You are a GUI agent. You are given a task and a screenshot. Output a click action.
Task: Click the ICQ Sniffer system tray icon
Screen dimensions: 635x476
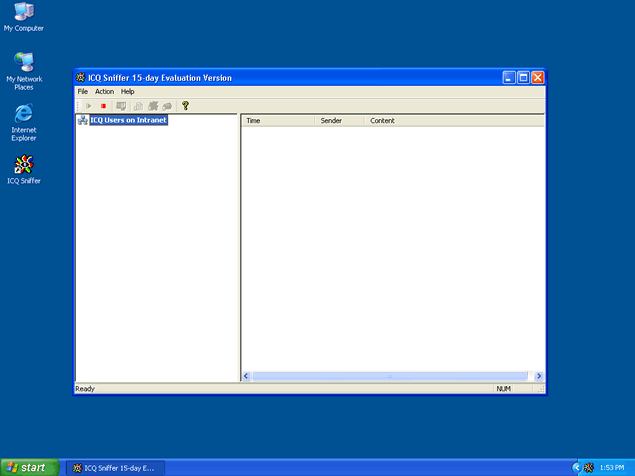(x=589, y=467)
